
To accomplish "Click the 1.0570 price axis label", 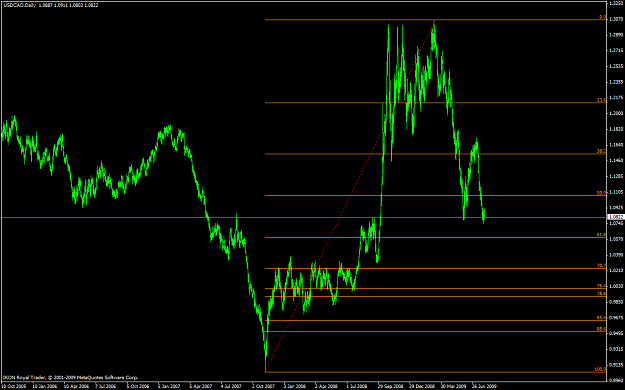I will point(616,239).
